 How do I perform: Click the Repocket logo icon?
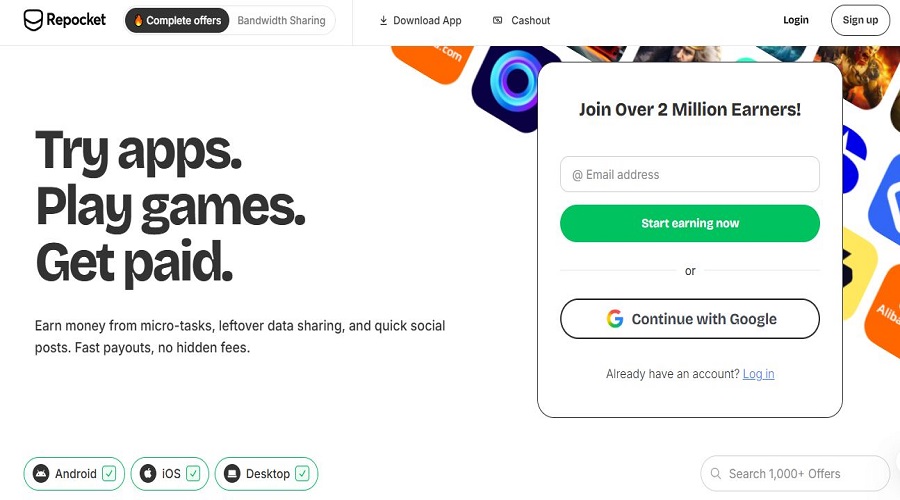(33, 20)
